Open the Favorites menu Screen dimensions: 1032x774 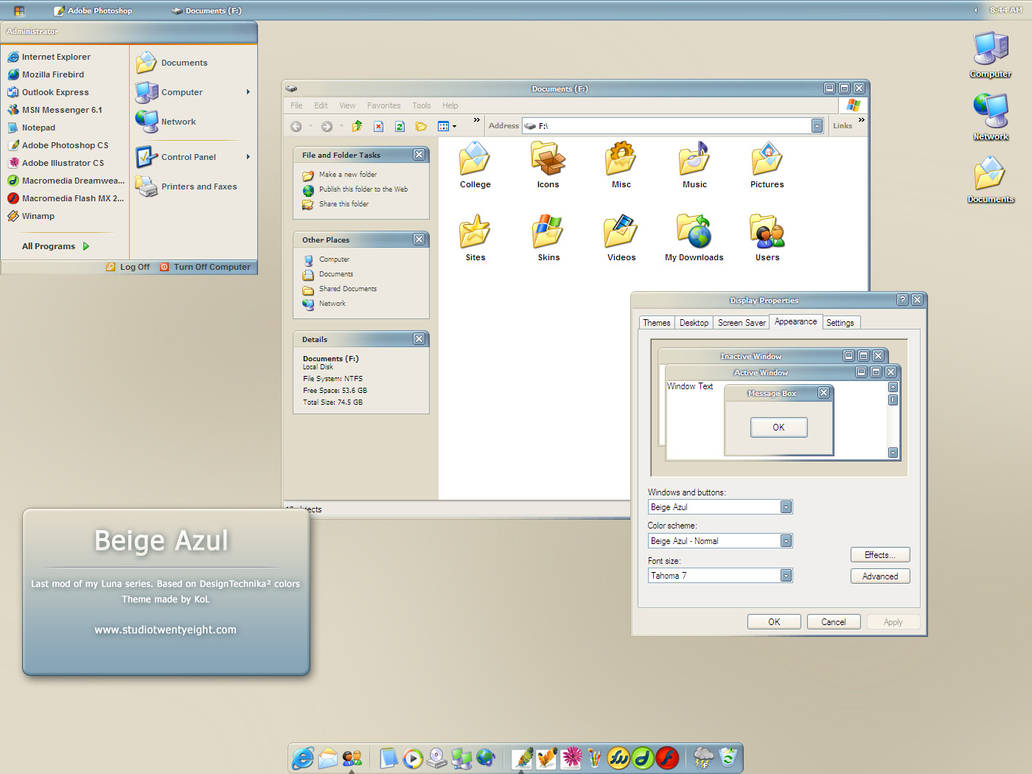[x=384, y=105]
